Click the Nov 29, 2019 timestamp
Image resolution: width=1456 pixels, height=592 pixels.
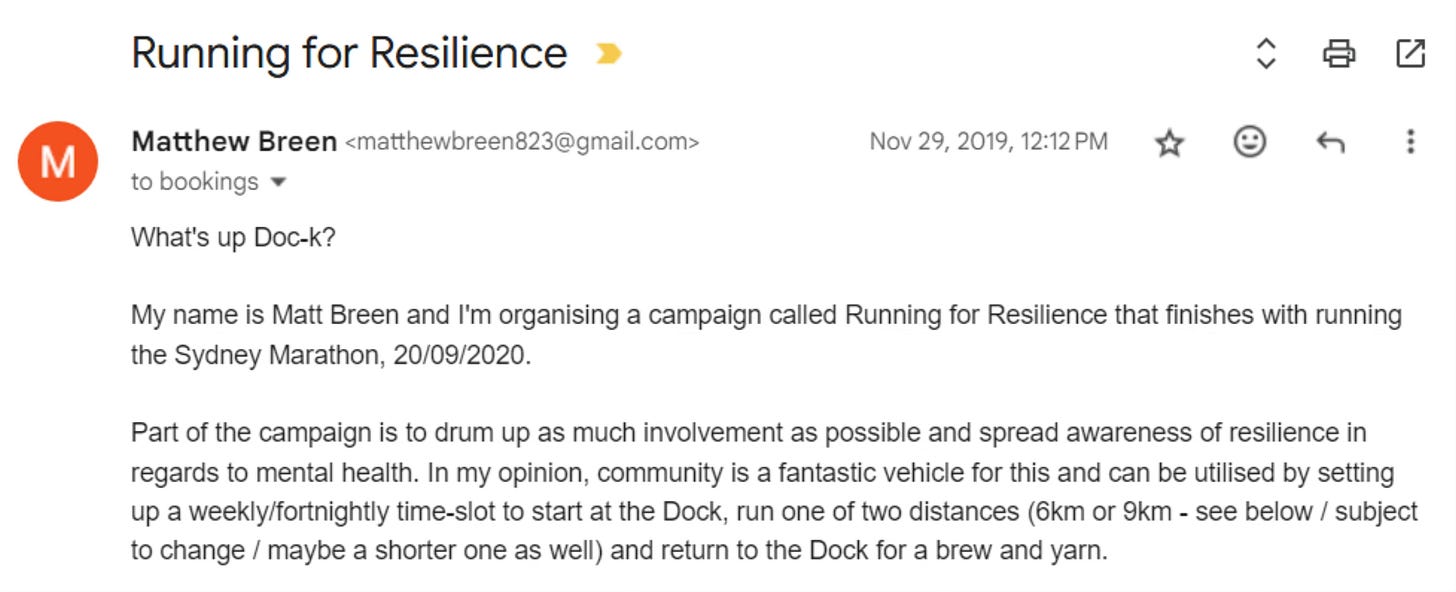pyautogui.click(x=988, y=142)
